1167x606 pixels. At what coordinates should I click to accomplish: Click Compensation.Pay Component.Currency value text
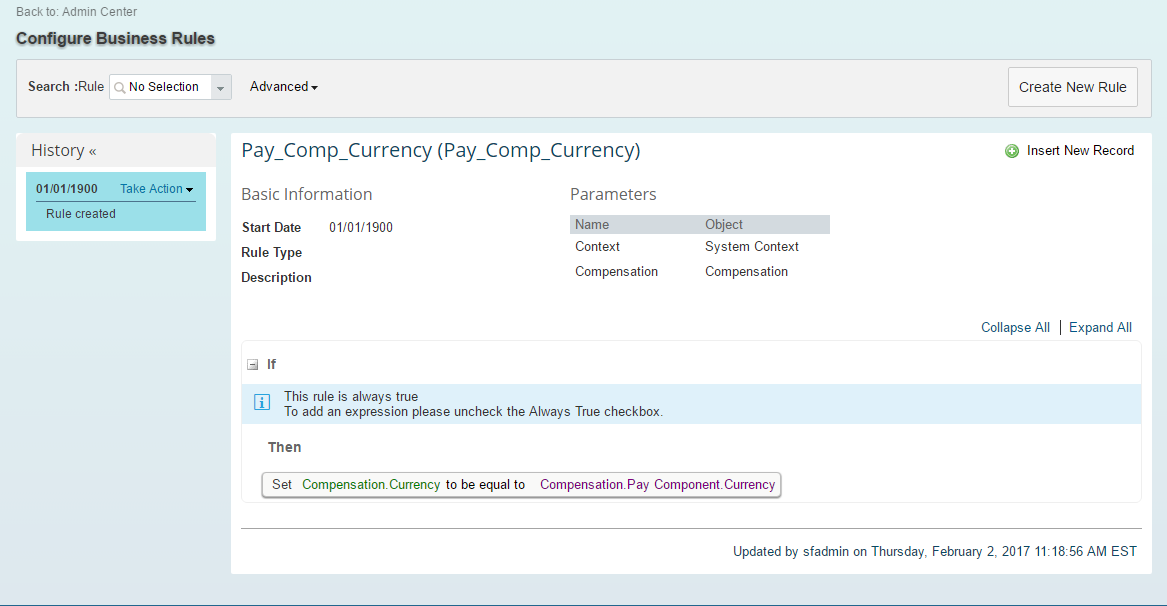point(657,485)
